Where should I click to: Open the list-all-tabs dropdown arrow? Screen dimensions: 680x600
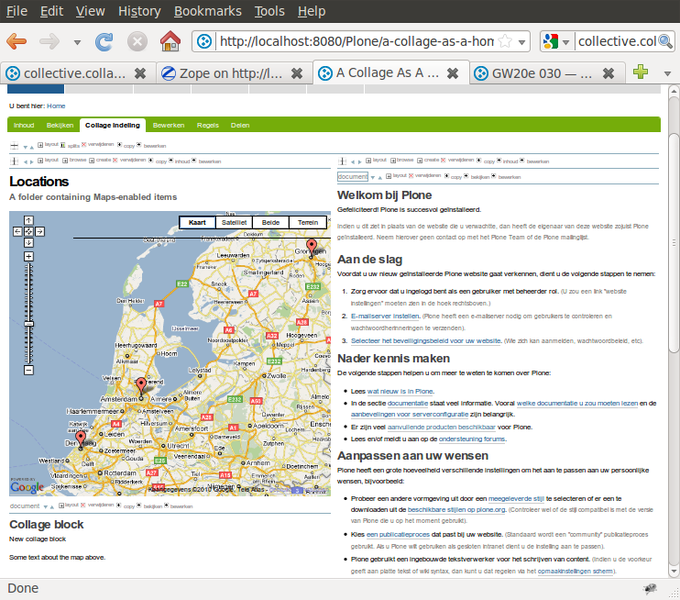[668, 74]
